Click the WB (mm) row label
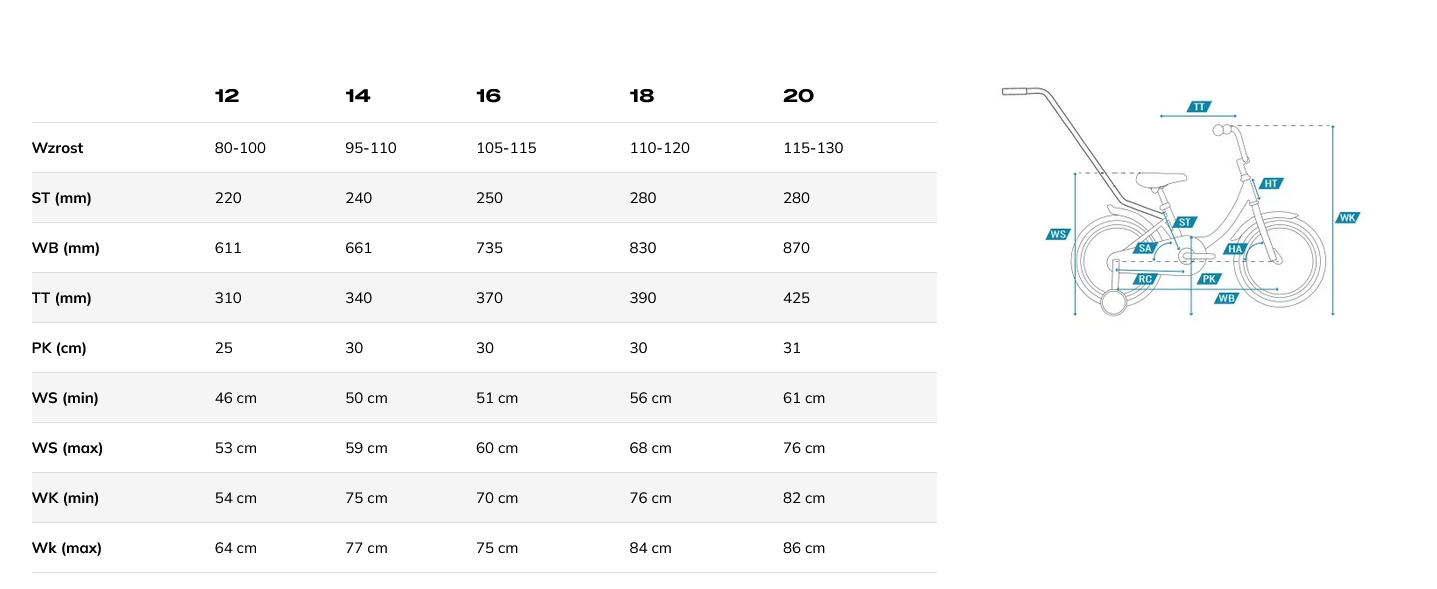The image size is (1437, 589). pyautogui.click(x=66, y=248)
